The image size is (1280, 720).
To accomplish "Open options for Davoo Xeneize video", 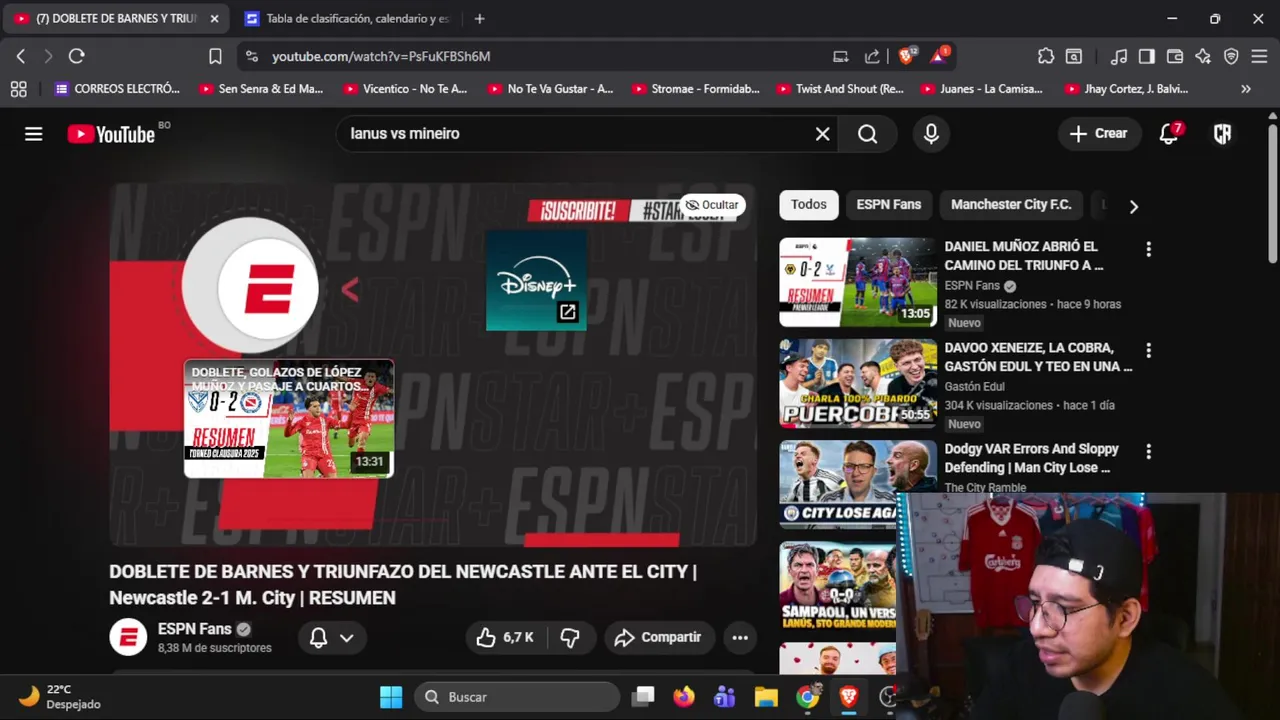I will tap(1148, 350).
